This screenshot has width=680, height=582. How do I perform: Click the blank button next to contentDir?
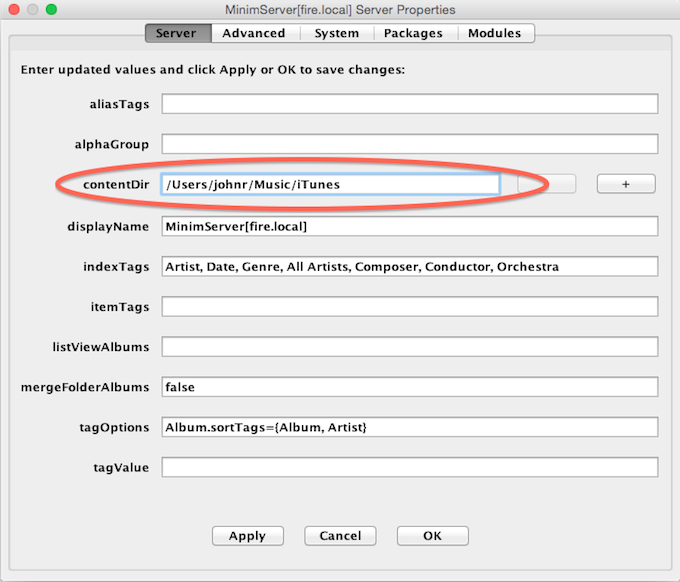point(547,184)
